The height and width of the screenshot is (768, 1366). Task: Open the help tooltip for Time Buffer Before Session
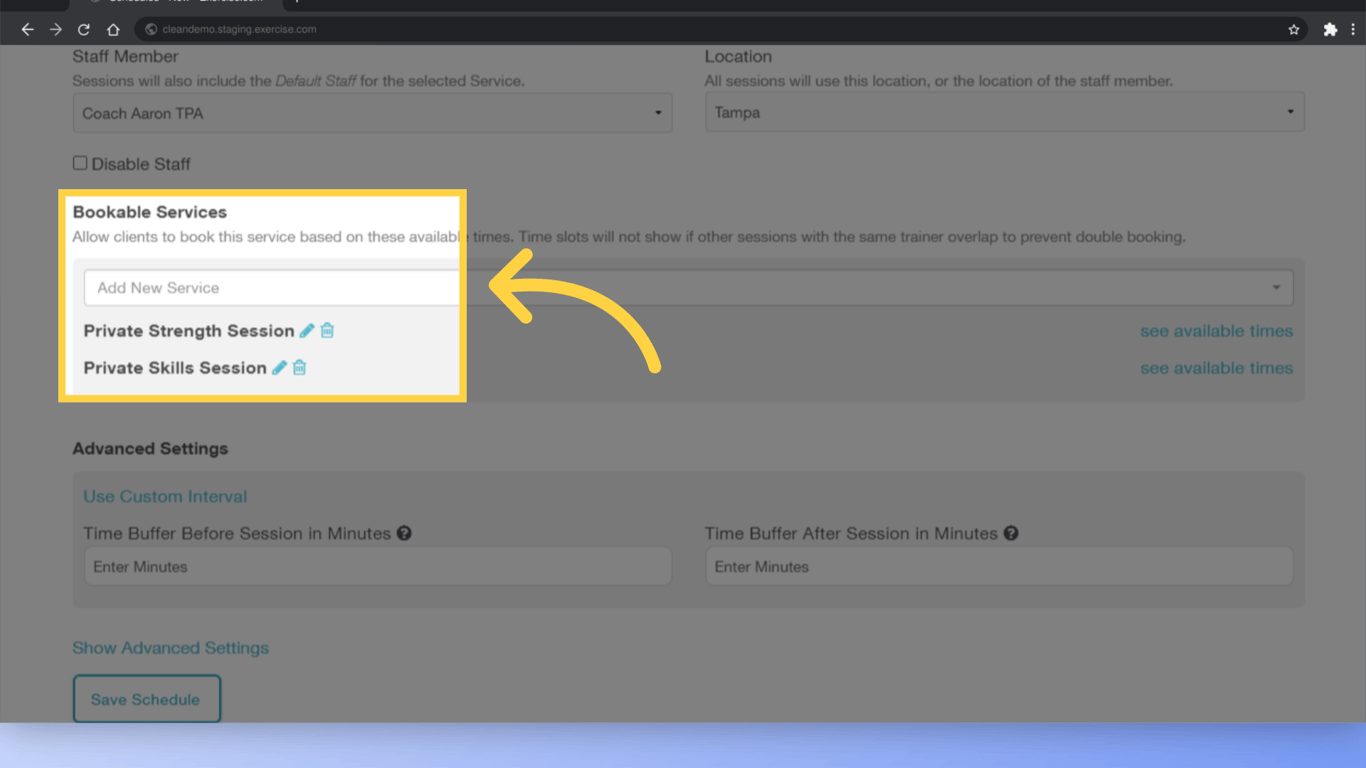[x=403, y=533]
